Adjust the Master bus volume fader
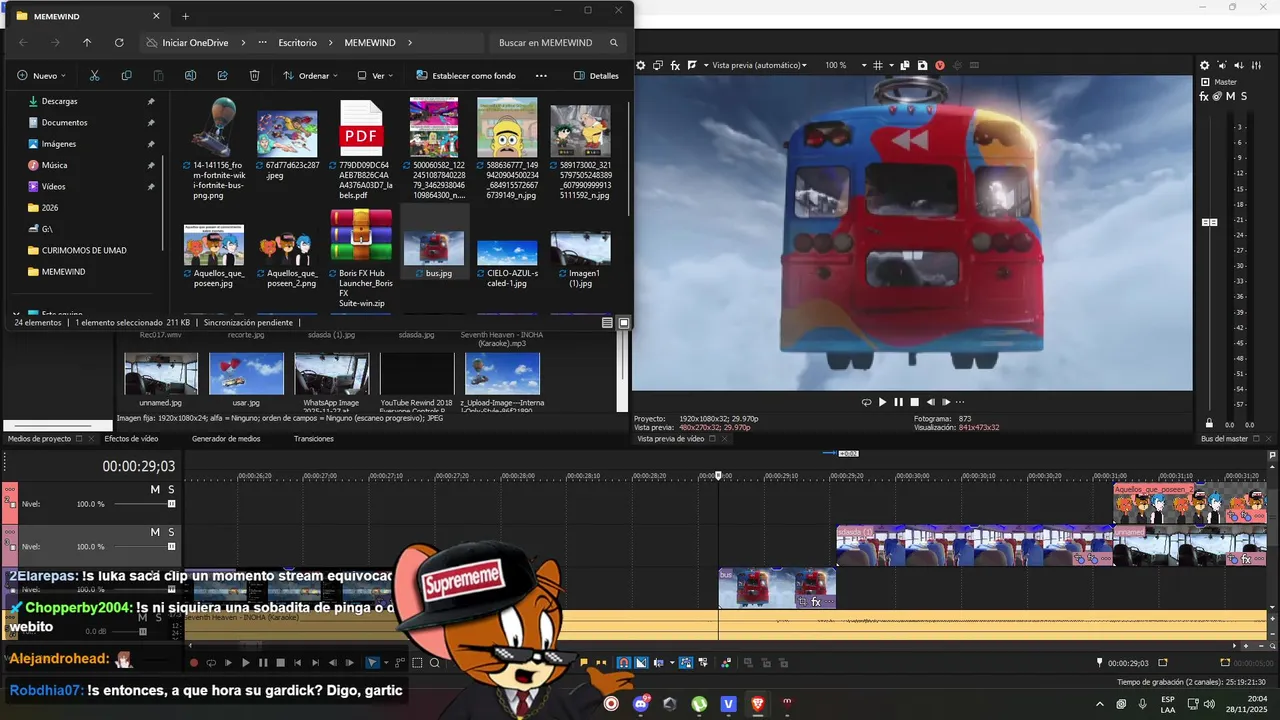 coord(1209,222)
